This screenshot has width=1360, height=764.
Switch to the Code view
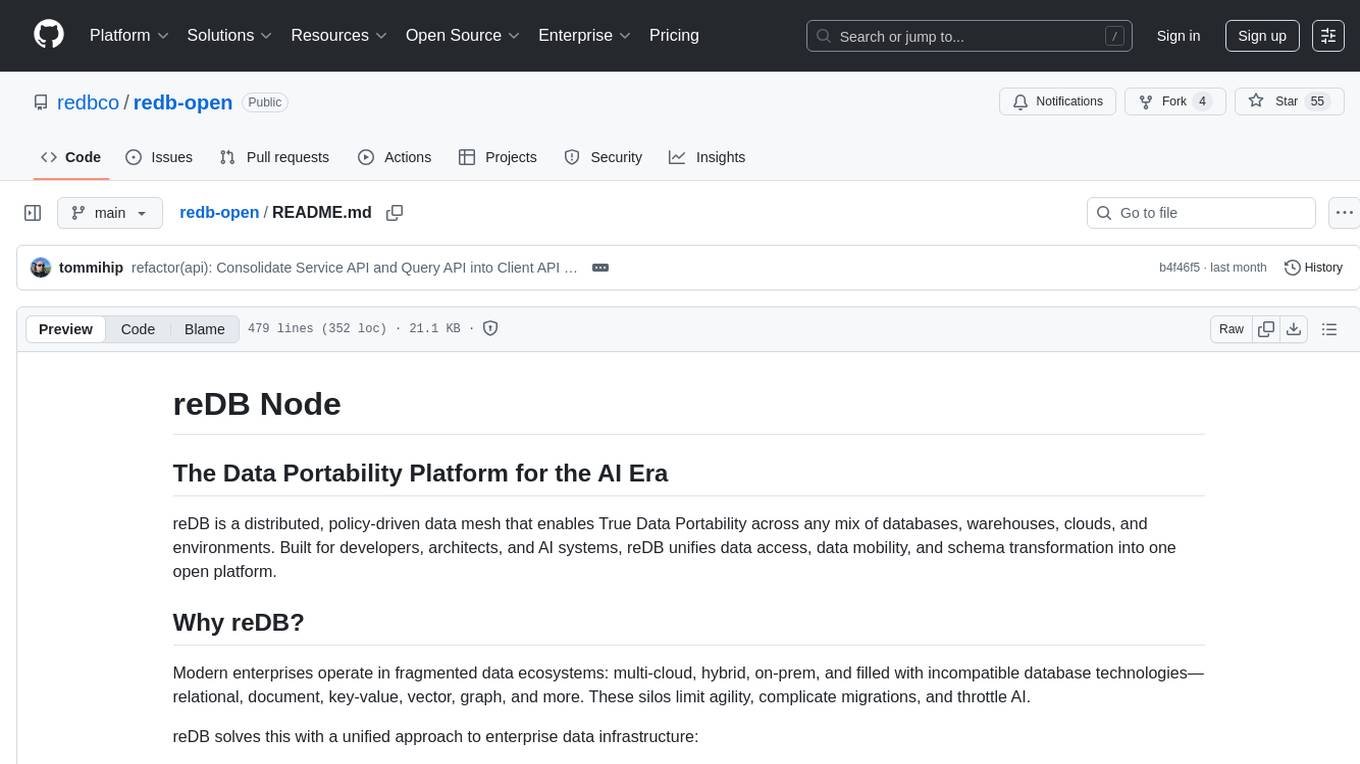click(x=138, y=329)
